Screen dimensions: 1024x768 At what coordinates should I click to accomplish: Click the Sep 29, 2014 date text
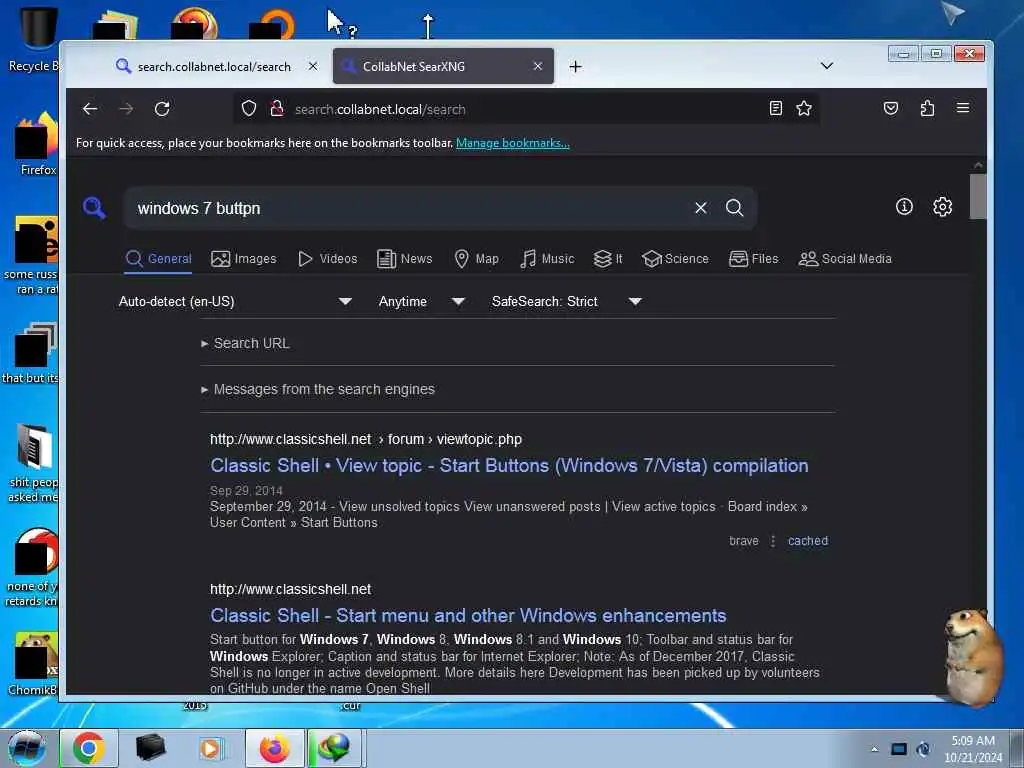tap(246, 490)
